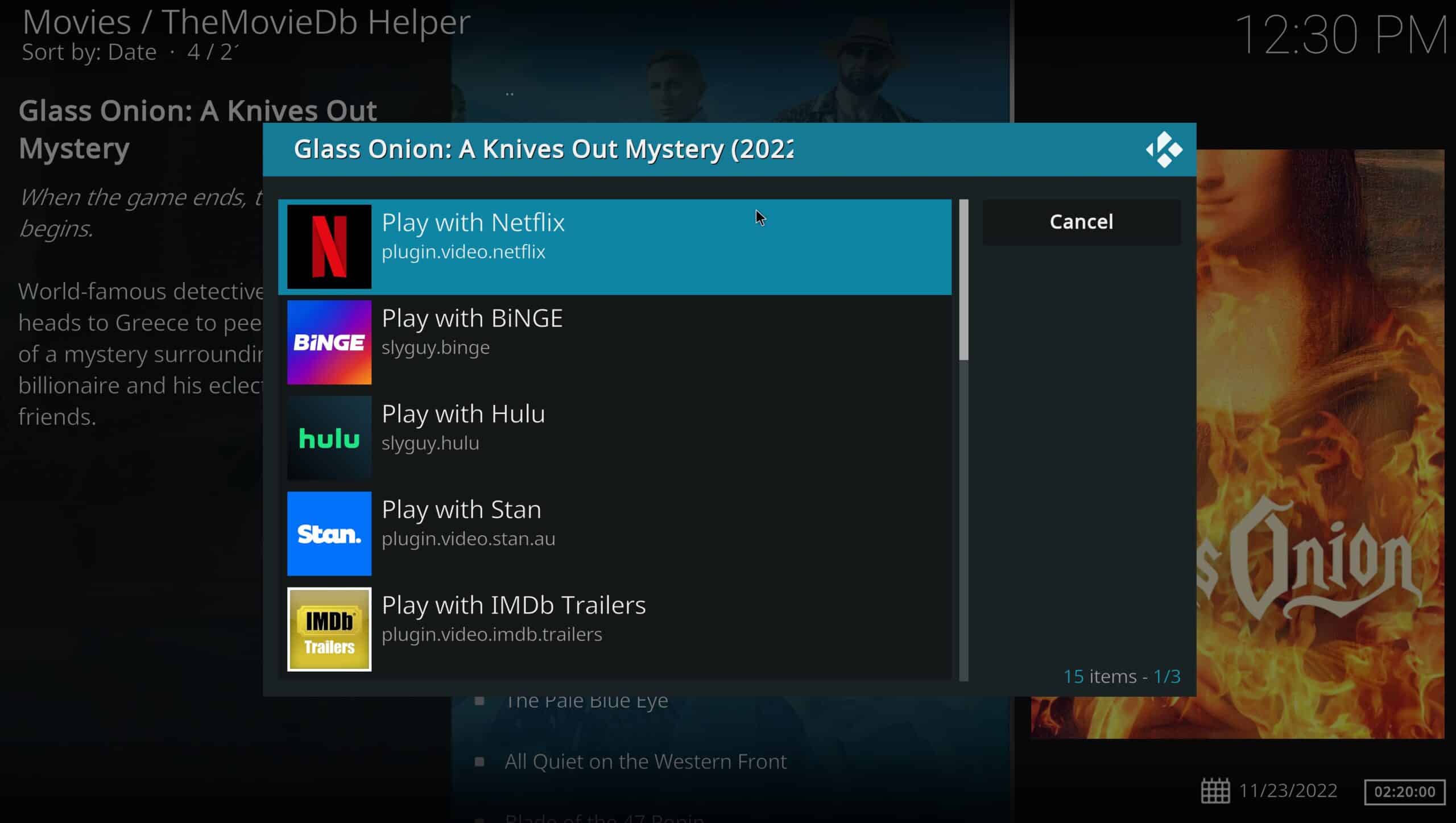The width and height of the screenshot is (1456, 823).
Task: Click the Sort by: Date label
Action: 89,52
